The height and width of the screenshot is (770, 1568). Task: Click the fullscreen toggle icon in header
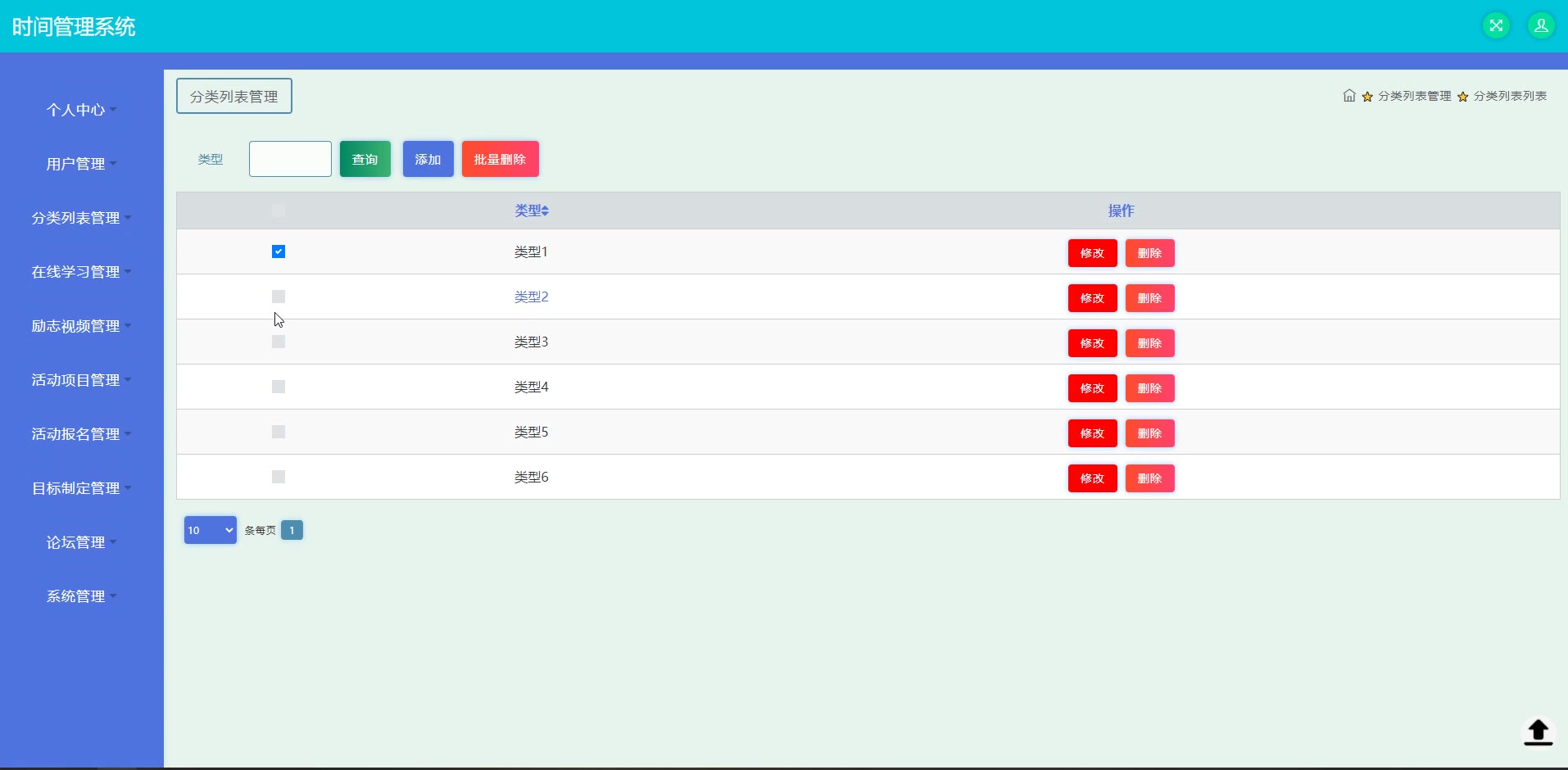1496,25
